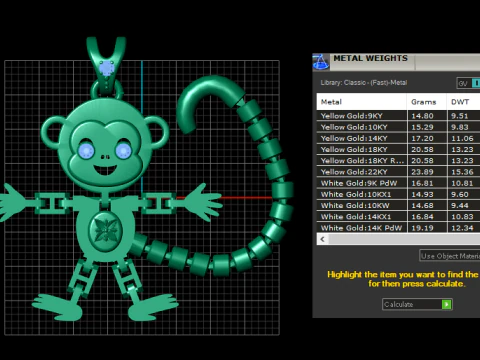Select the White Gold:14K PdW row
The width and height of the screenshot is (480, 360).
[x=398, y=228]
